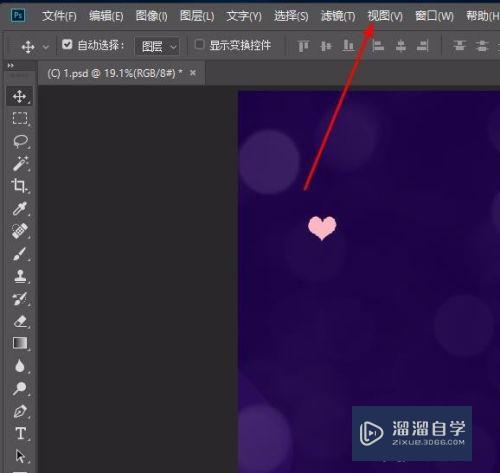This screenshot has width=500, height=473.
Task: Align vertical centers of layers
Action: (326, 46)
